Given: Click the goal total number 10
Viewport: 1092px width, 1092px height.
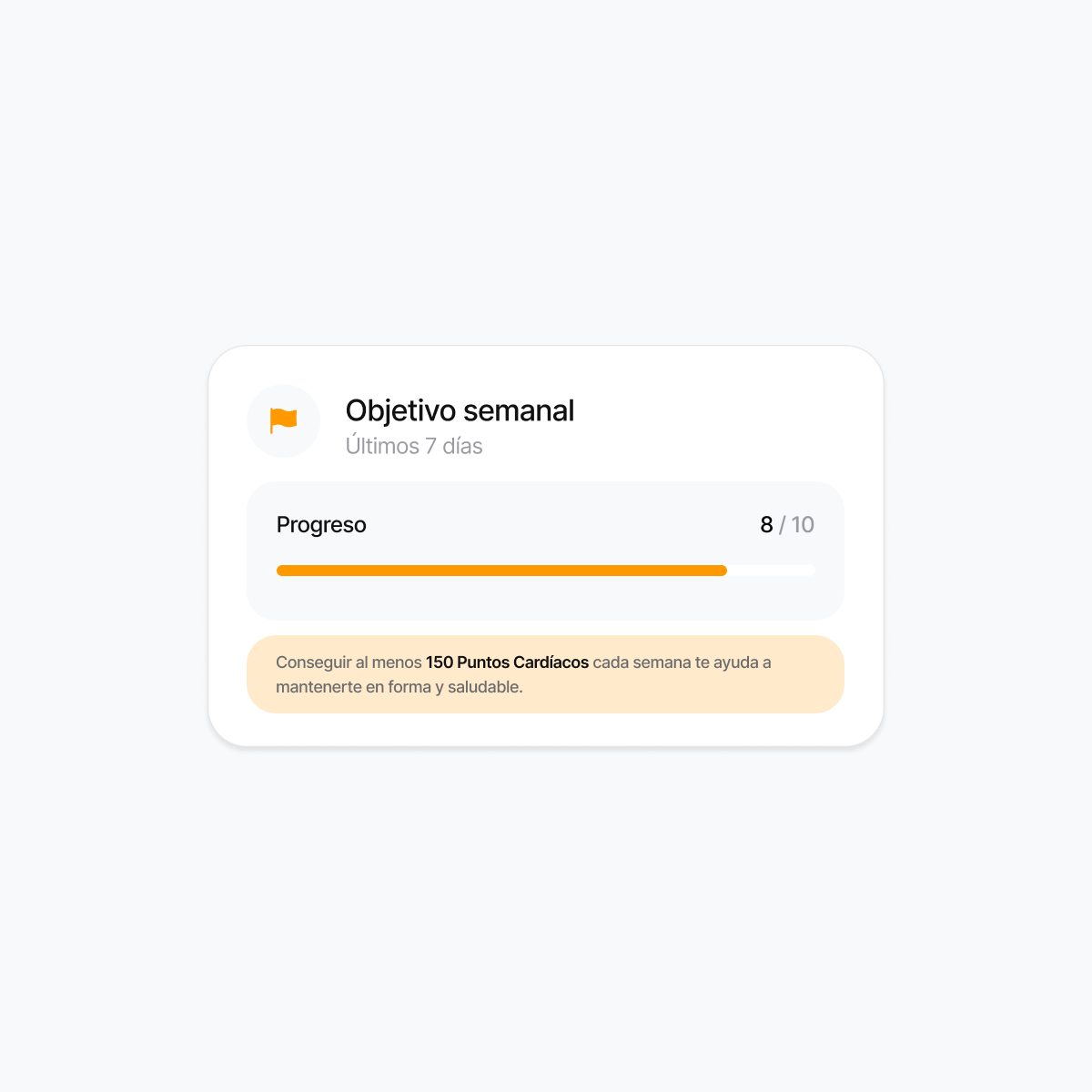Looking at the screenshot, I should click(x=803, y=525).
